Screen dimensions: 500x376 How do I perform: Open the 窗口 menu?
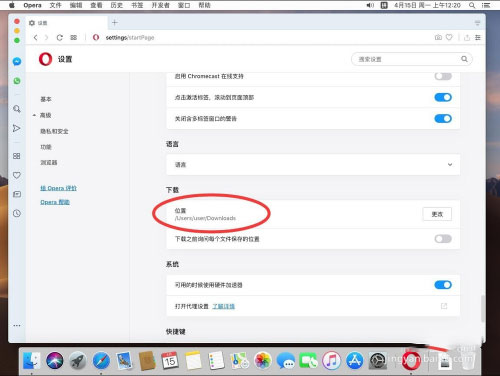coord(184,5)
